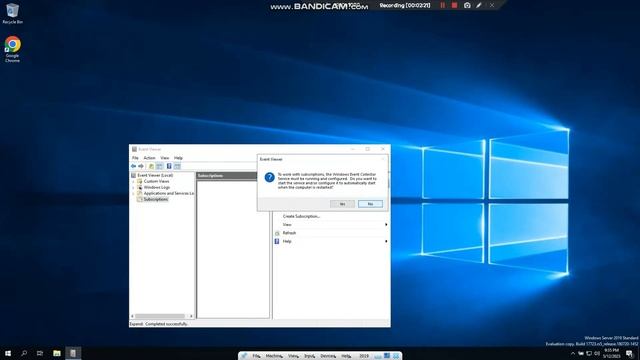Open VirtualBox View menu in bottom bar

click(293, 356)
